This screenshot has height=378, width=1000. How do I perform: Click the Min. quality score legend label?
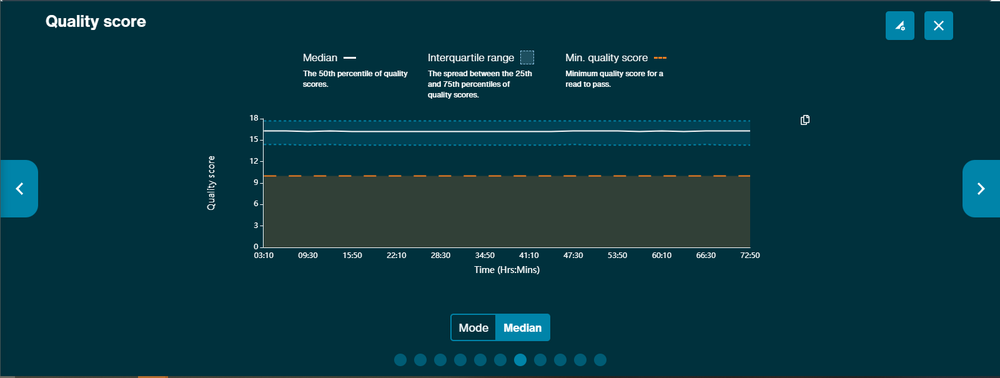[x=607, y=58]
